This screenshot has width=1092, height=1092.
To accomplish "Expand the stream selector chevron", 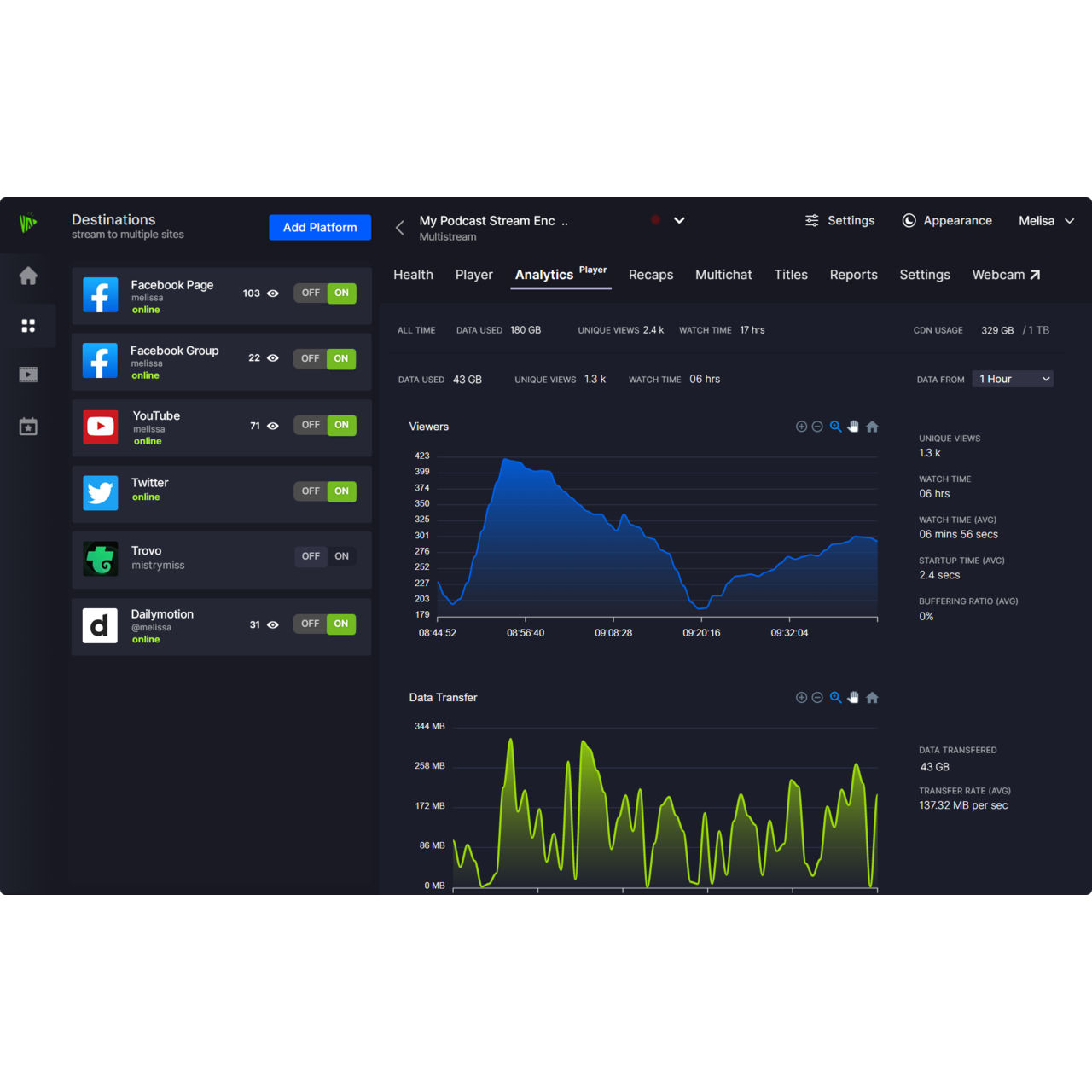I will click(679, 220).
